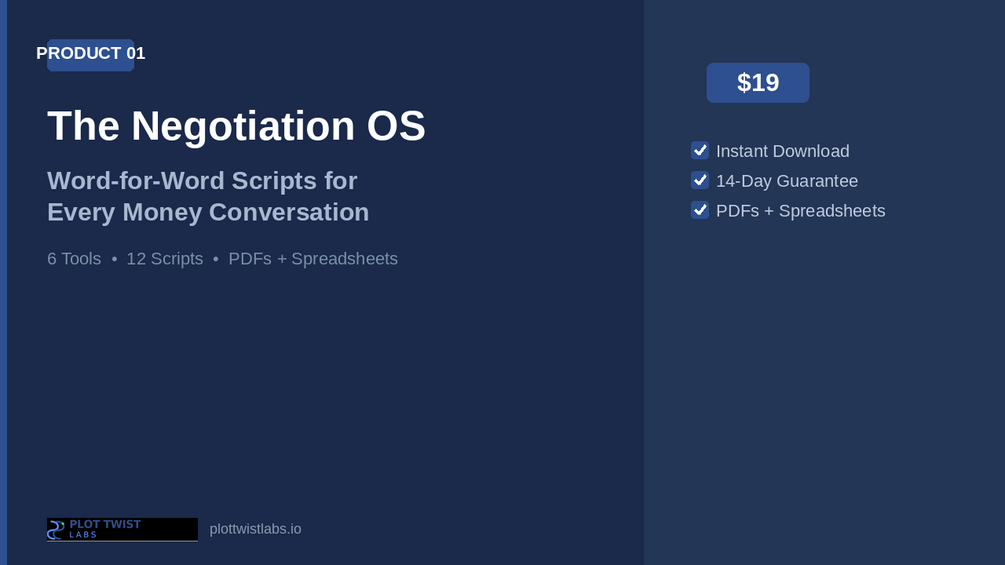Toggle the Instant Download checkbox
The height and width of the screenshot is (565, 1005).
700,151
